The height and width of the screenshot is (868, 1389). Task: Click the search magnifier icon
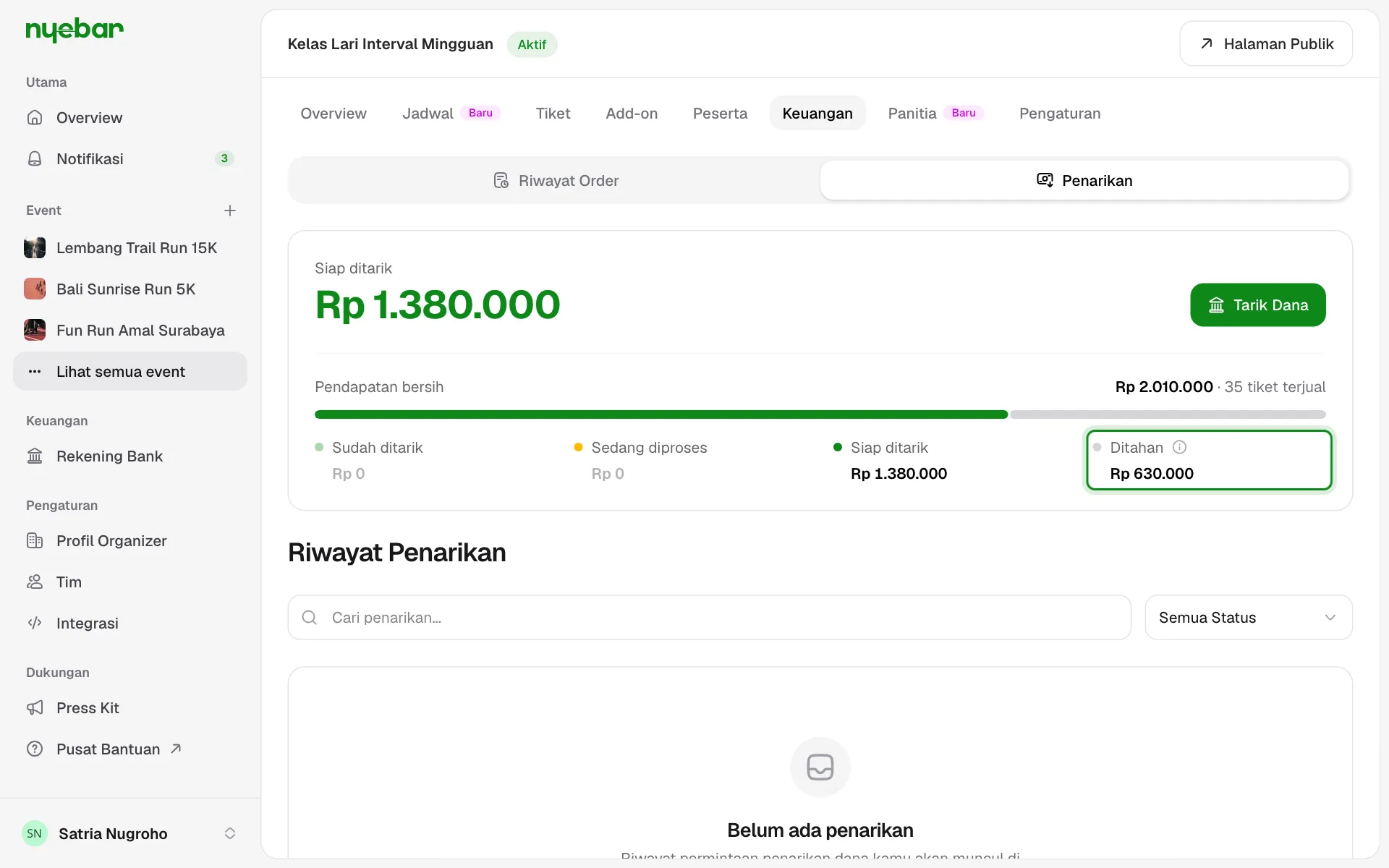tap(310, 618)
